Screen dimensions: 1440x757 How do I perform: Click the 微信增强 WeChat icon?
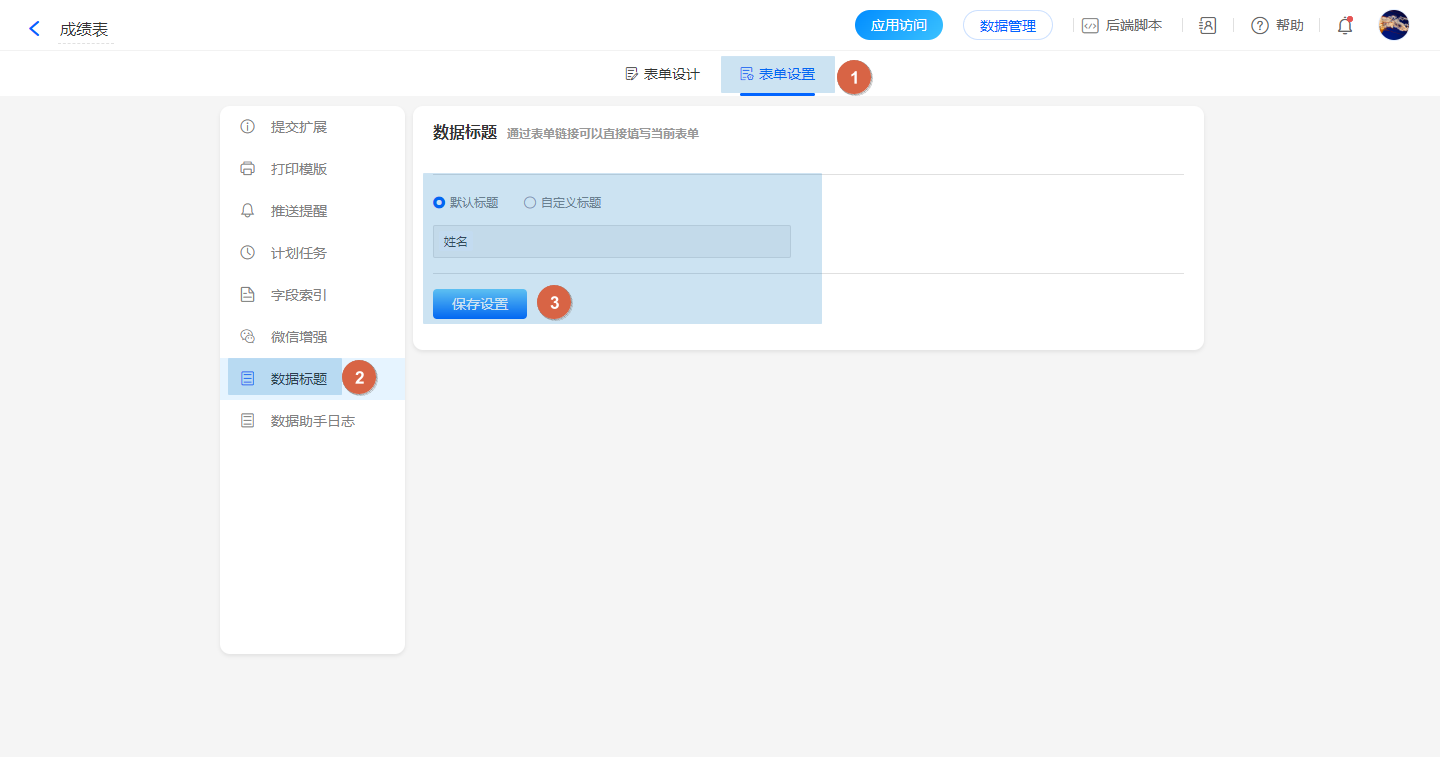pos(248,337)
